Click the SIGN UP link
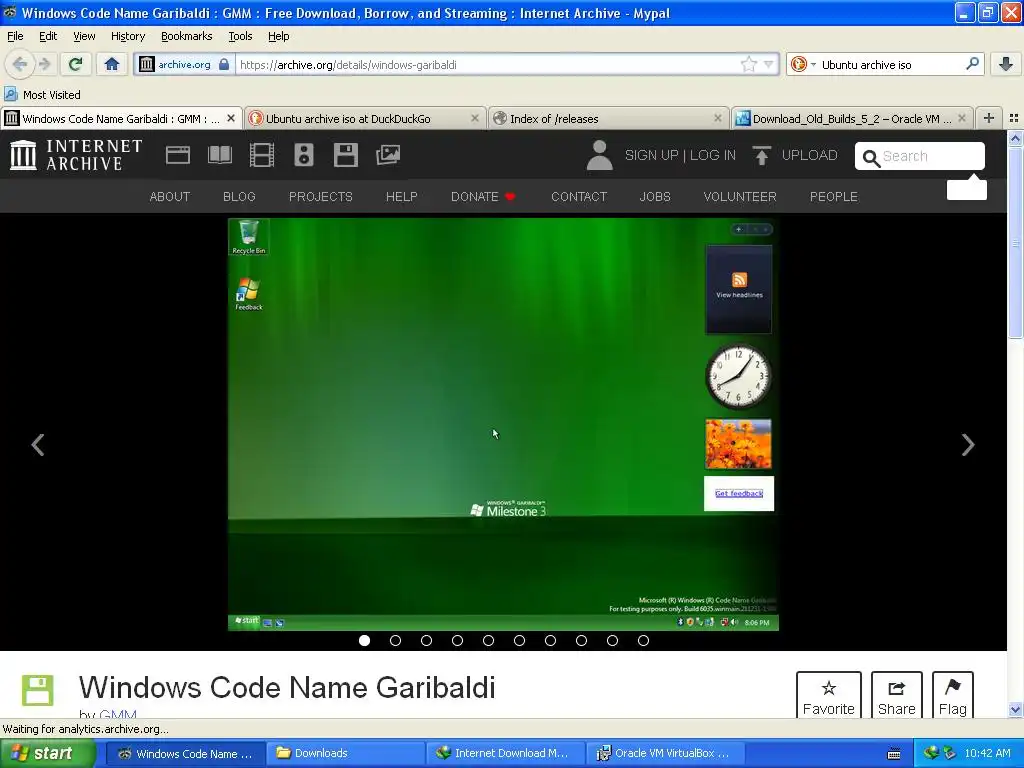Viewport: 1024px width, 768px height. click(651, 155)
